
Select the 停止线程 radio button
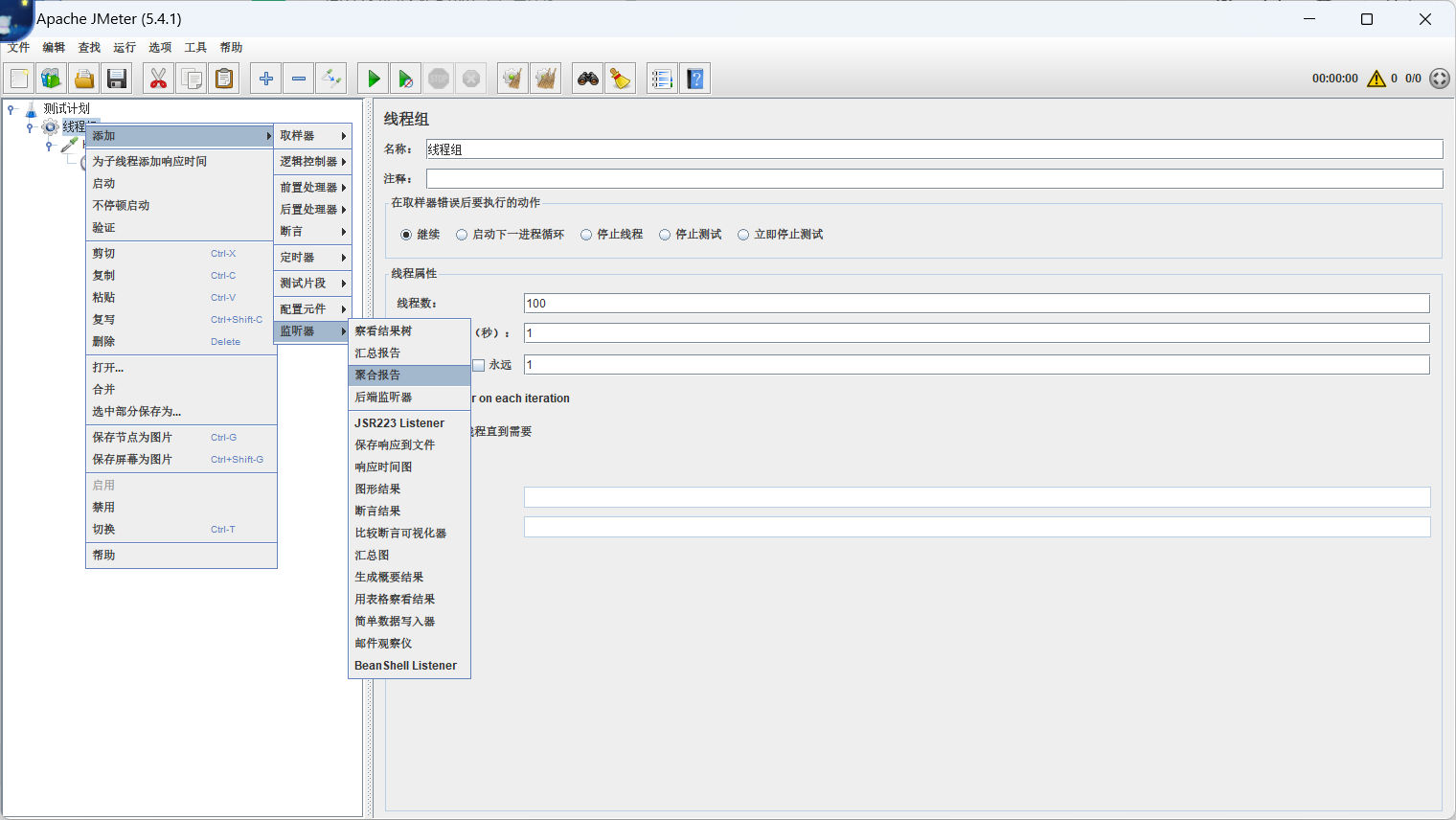586,235
